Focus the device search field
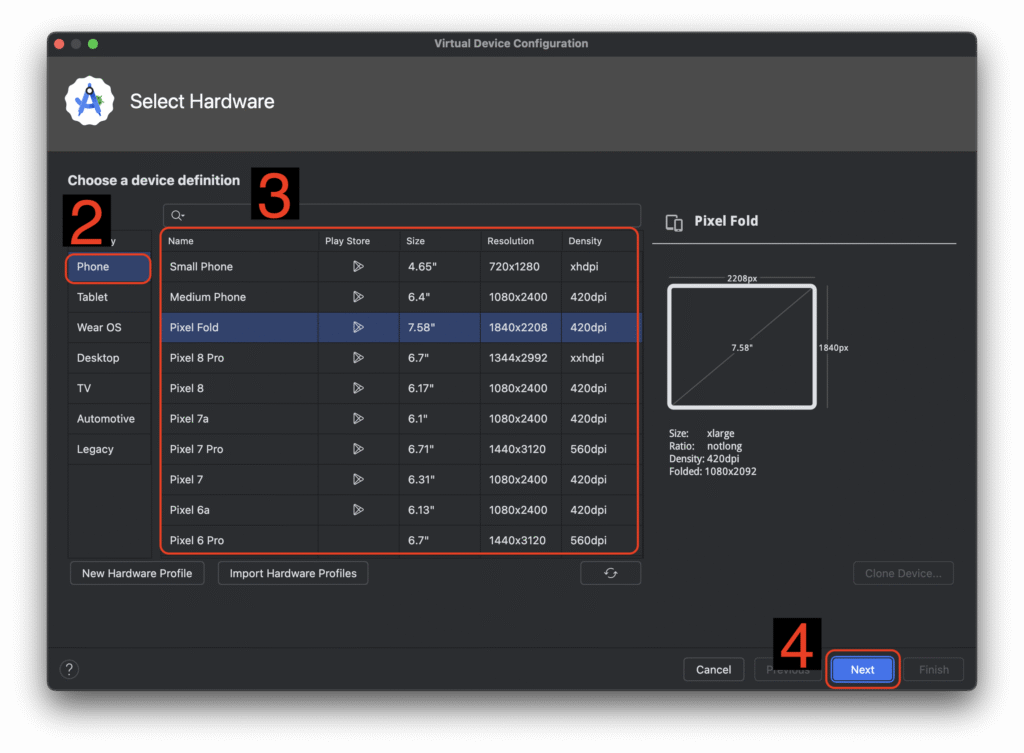This screenshot has width=1024, height=753. point(402,215)
